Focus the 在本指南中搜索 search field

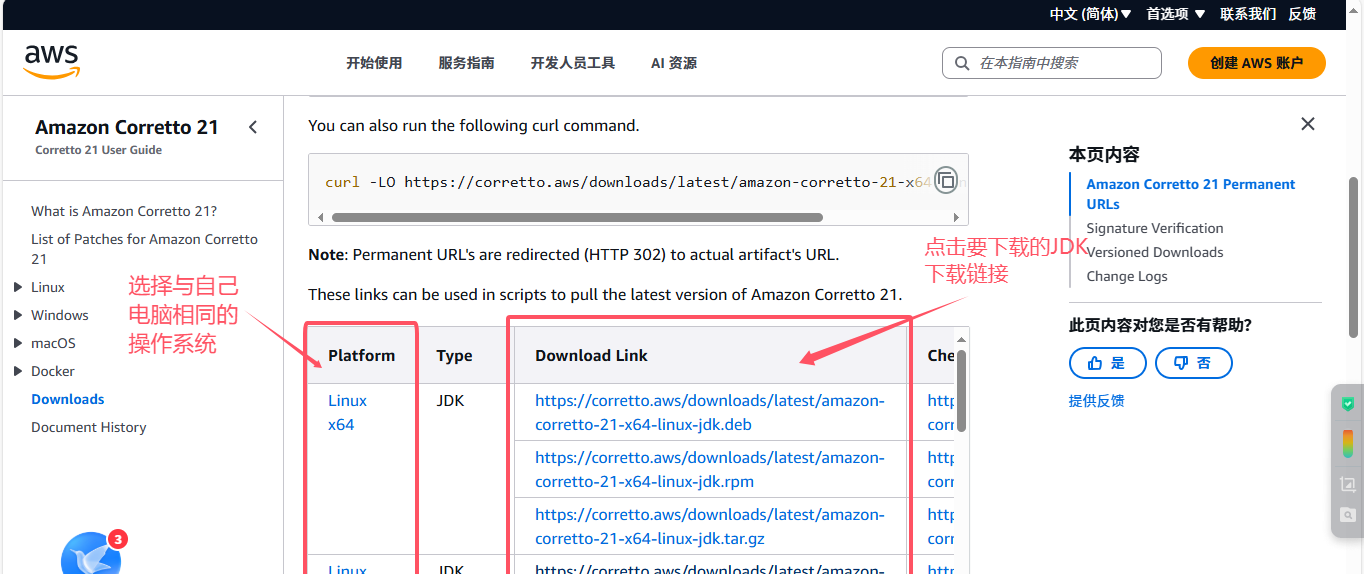tap(1051, 63)
